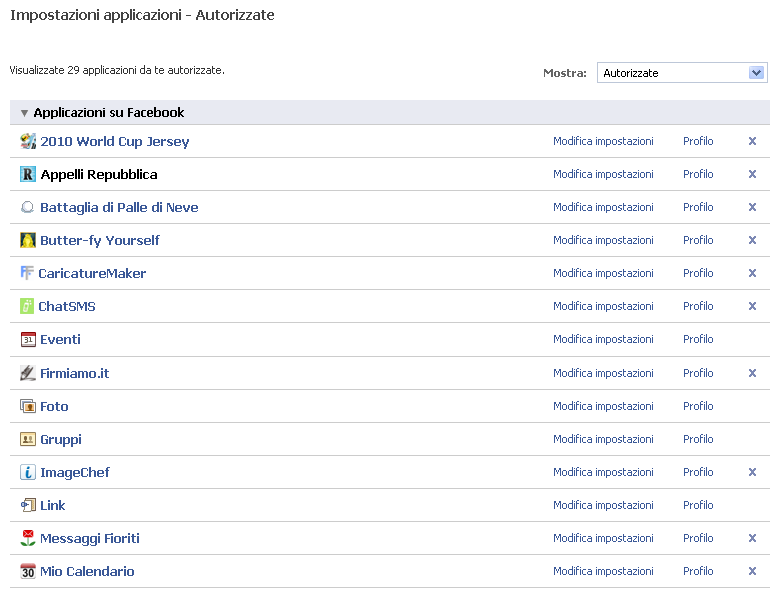The width and height of the screenshot is (773, 590).
Task: Open the Battaglia di Palle di Neve link
Action: (119, 208)
